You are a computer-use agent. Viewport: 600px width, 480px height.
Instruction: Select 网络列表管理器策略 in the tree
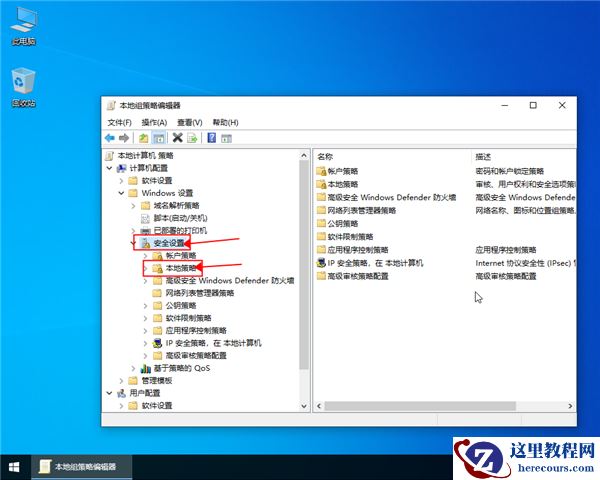(x=200, y=293)
